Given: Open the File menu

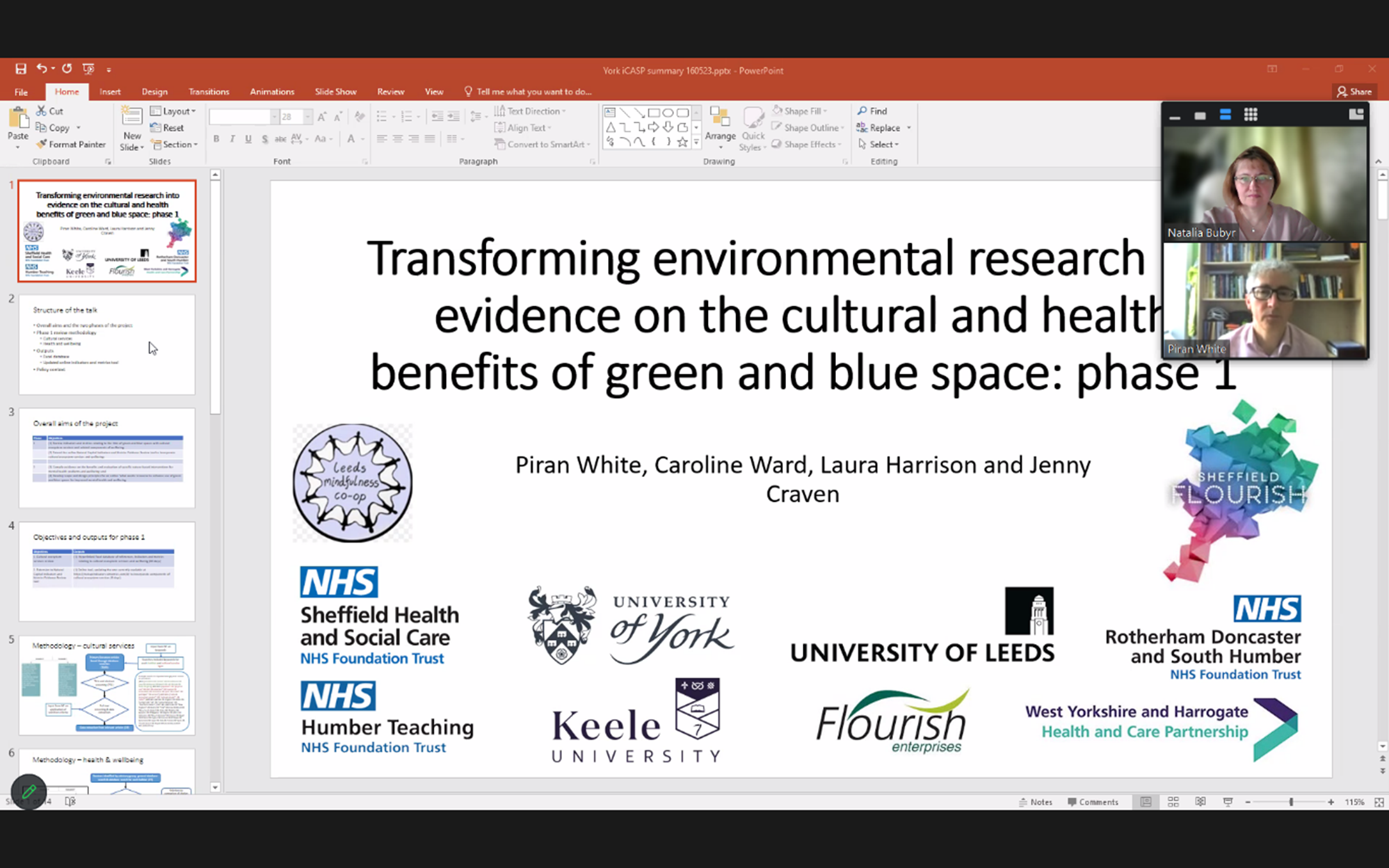Looking at the screenshot, I should (x=21, y=92).
